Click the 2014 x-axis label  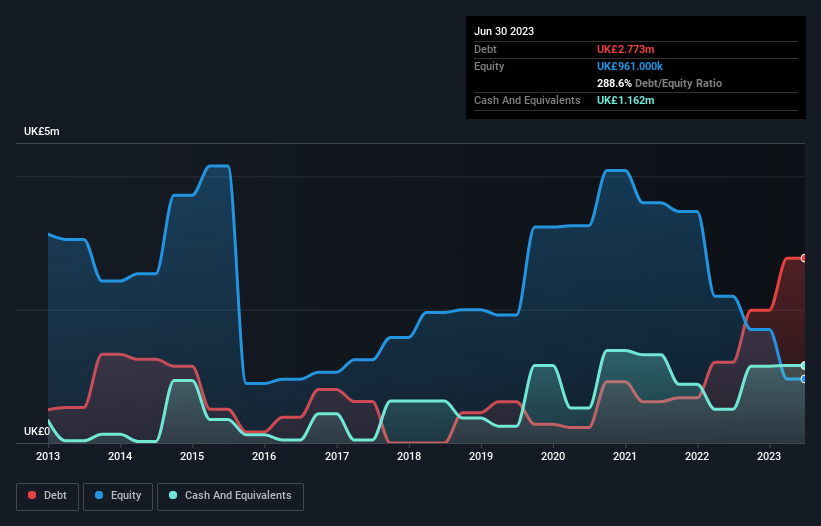coord(120,456)
